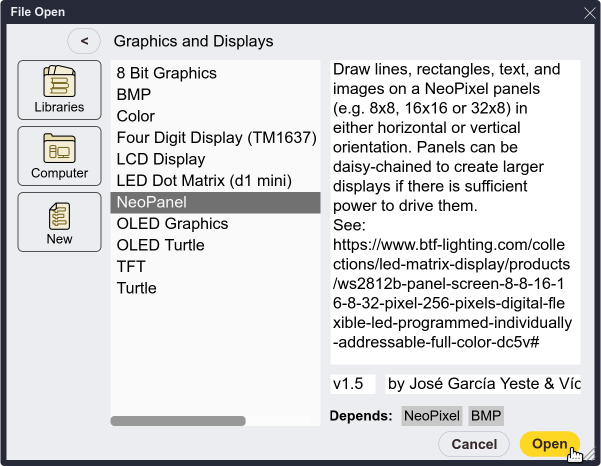The image size is (601, 466).
Task: Choose BMP from the list
Action: click(x=134, y=95)
